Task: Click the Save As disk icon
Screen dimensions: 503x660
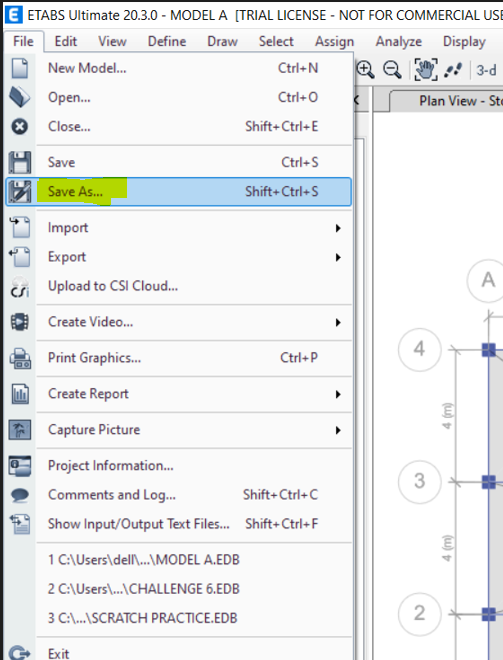Action: click(x=20, y=192)
